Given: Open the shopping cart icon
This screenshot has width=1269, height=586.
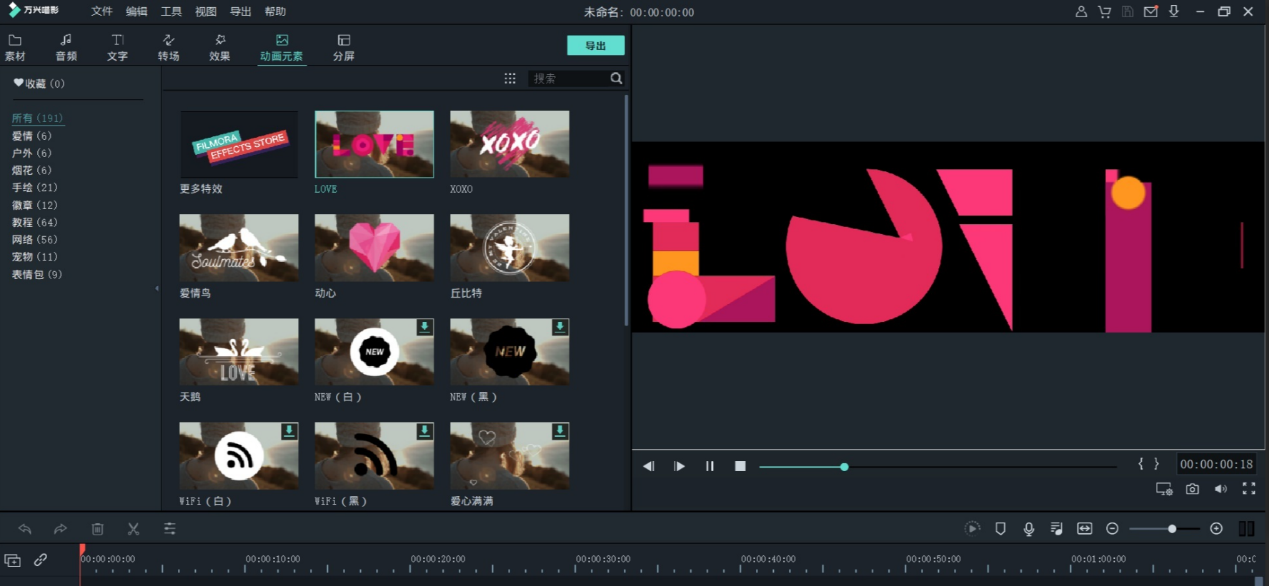Looking at the screenshot, I should point(1104,12).
